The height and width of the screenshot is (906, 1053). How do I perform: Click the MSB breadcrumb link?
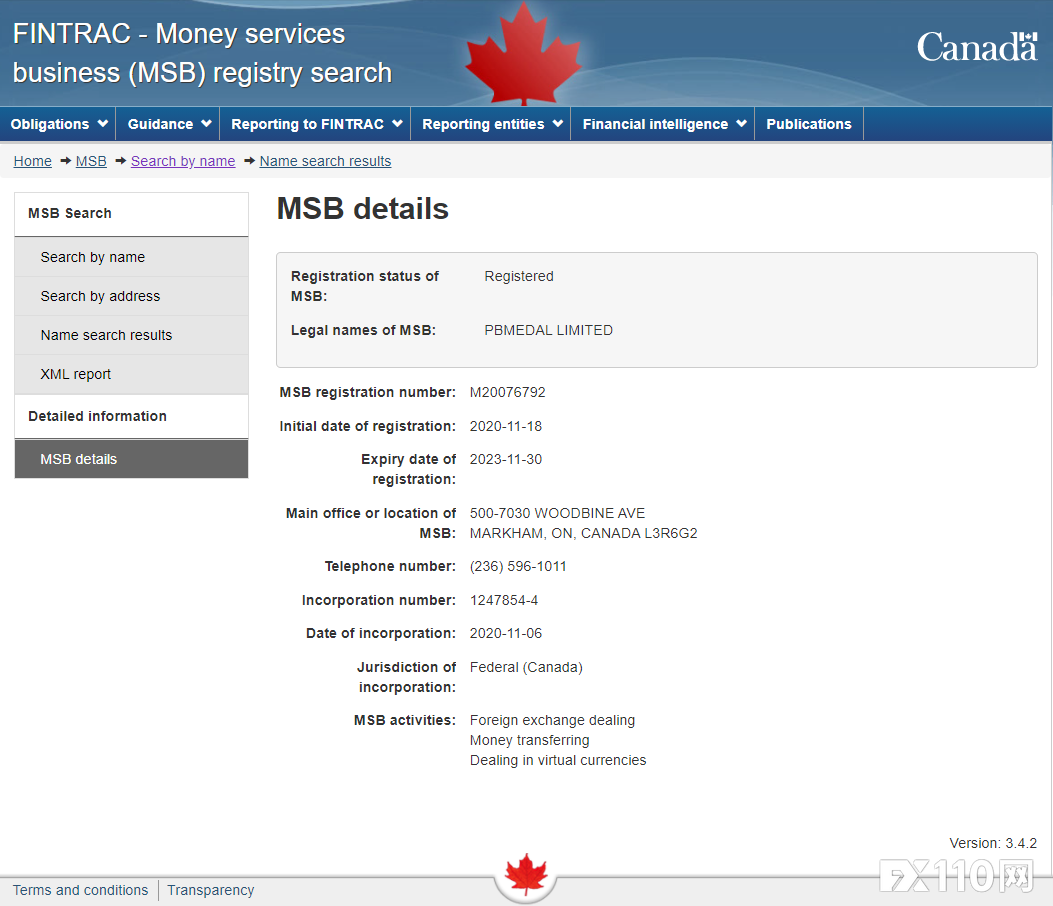(91, 161)
